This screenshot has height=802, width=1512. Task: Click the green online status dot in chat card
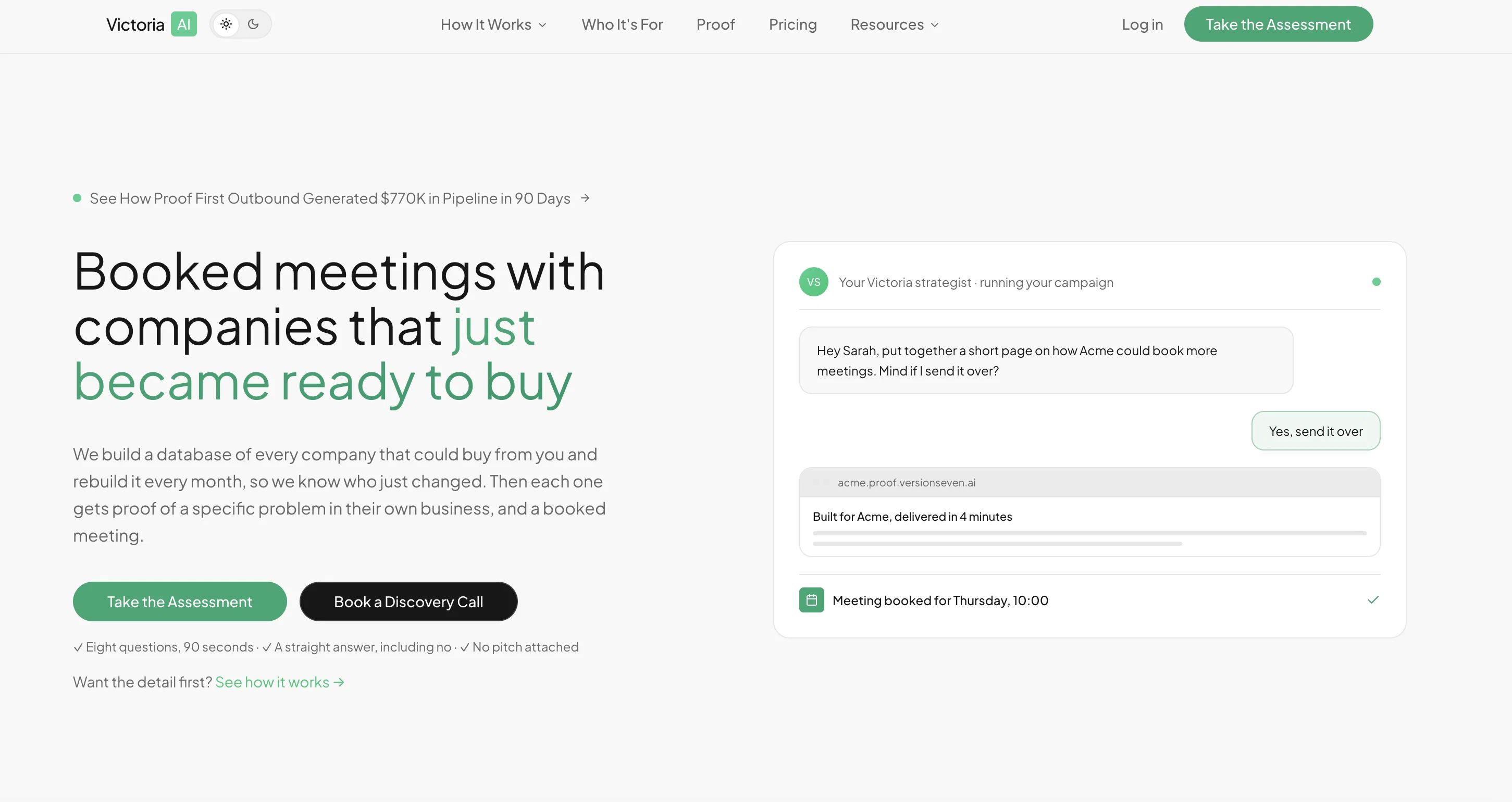(1376, 282)
